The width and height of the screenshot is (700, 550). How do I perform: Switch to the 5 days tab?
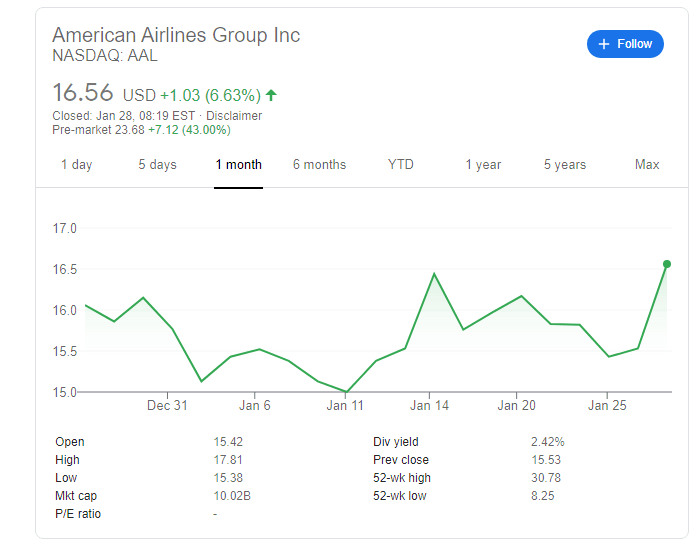coord(157,164)
